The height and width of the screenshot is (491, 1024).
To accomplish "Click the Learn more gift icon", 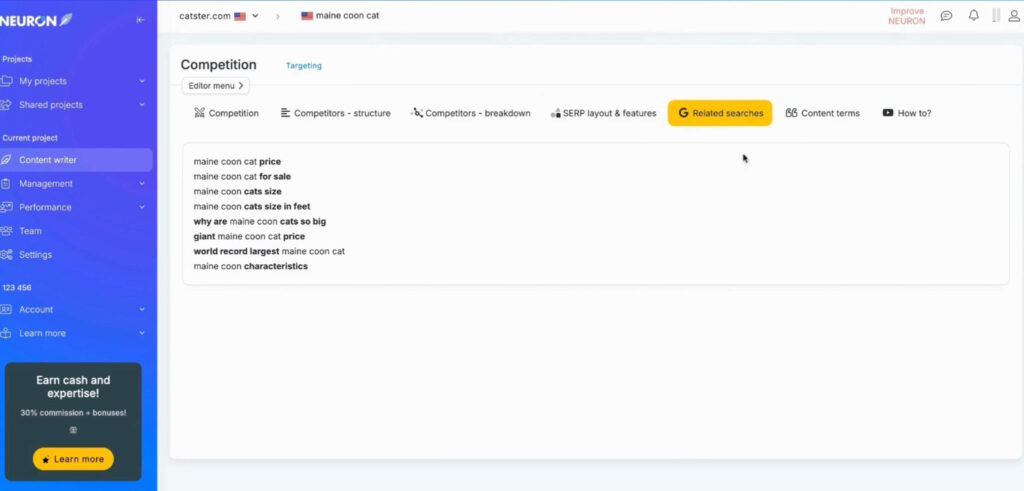I will [x=7, y=333].
